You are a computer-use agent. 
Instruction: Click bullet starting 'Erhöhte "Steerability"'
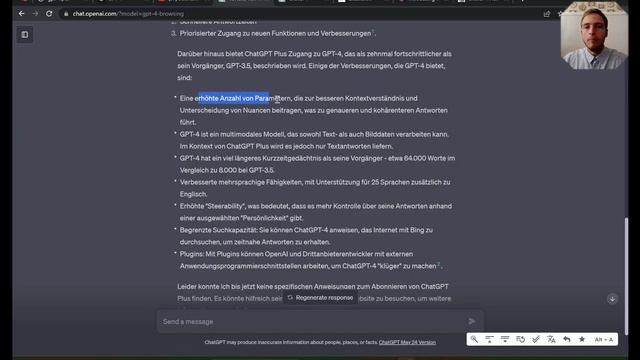coord(316,212)
